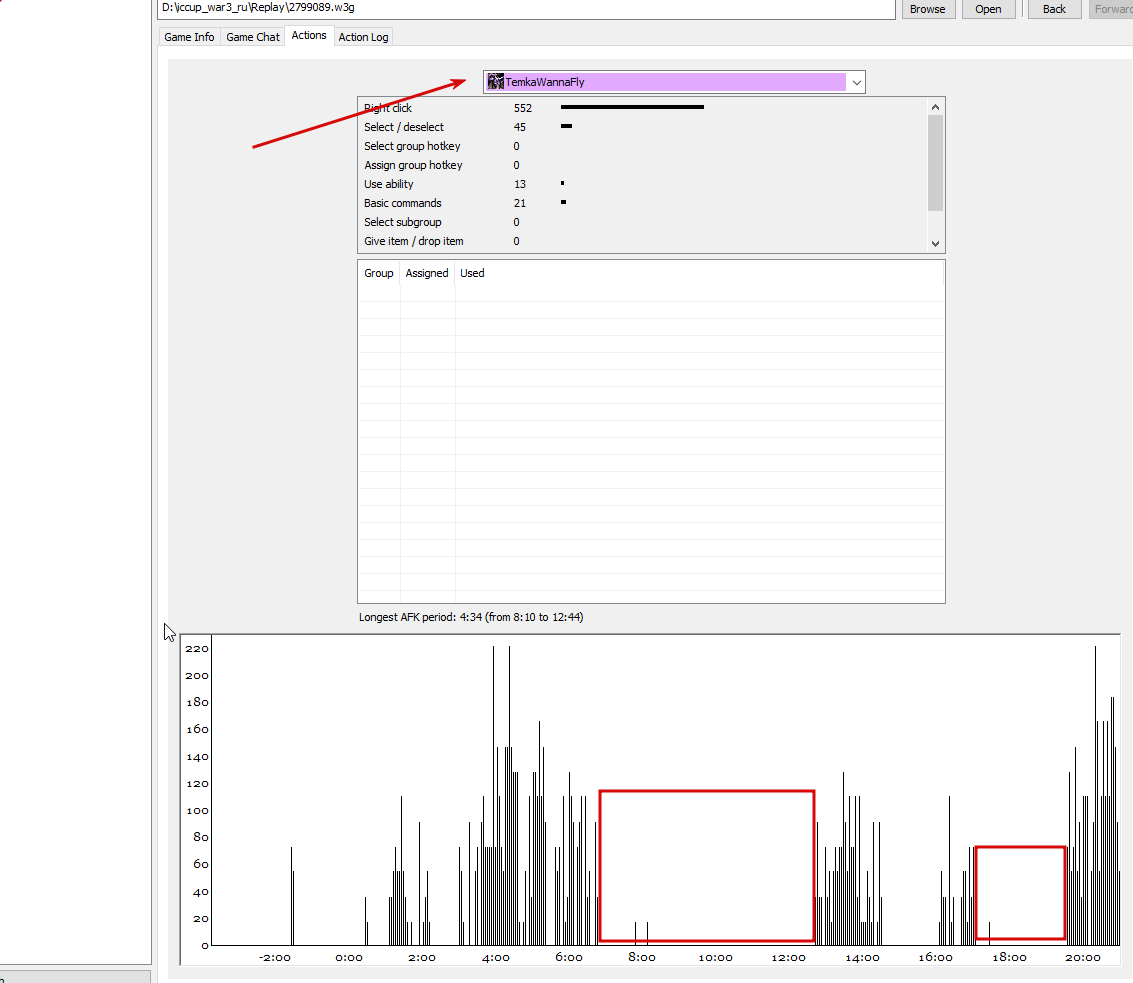1133x983 pixels.
Task: Click the 13 use ability count
Action: point(520,184)
